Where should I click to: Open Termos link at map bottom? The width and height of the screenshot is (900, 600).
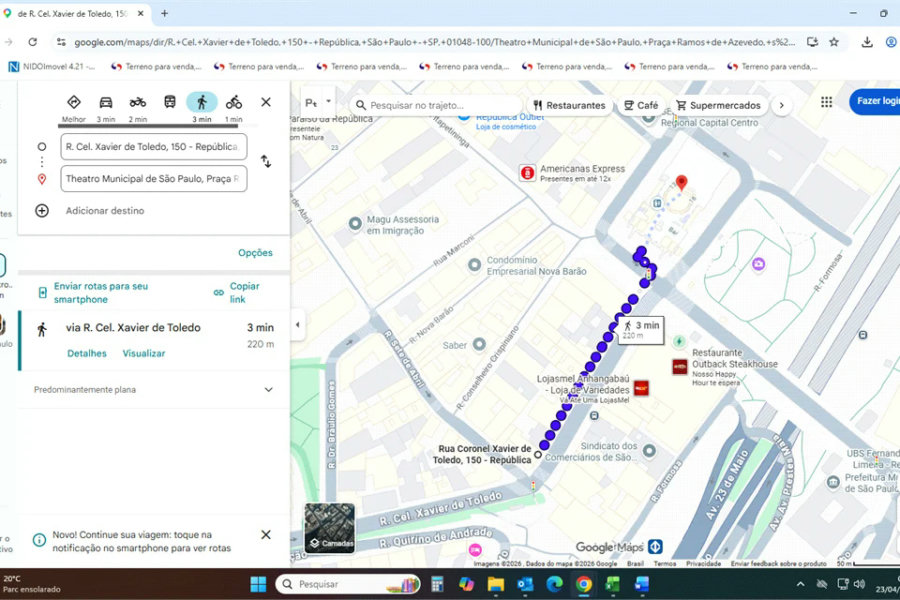[x=665, y=564]
